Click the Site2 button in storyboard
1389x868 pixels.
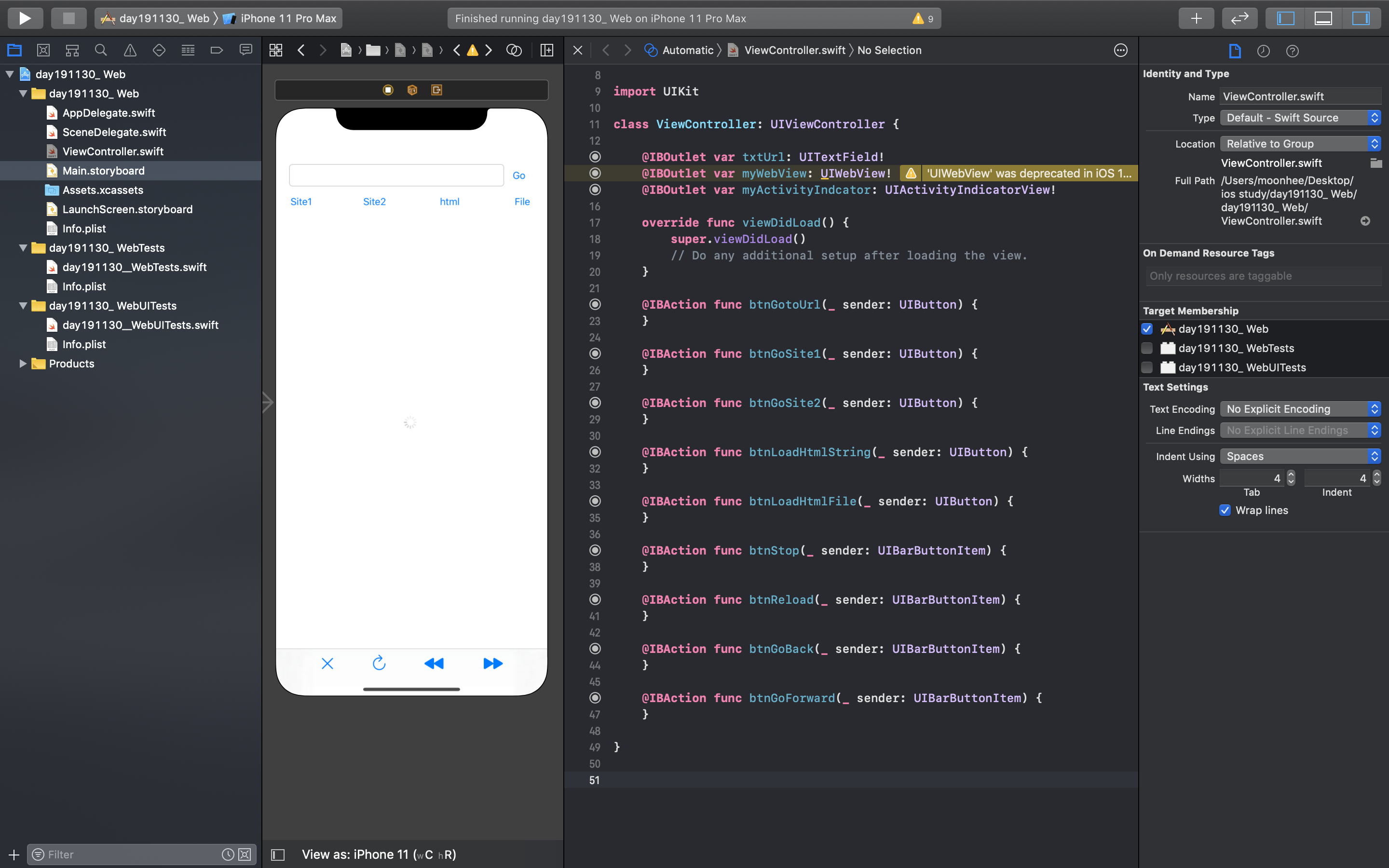pos(374,202)
